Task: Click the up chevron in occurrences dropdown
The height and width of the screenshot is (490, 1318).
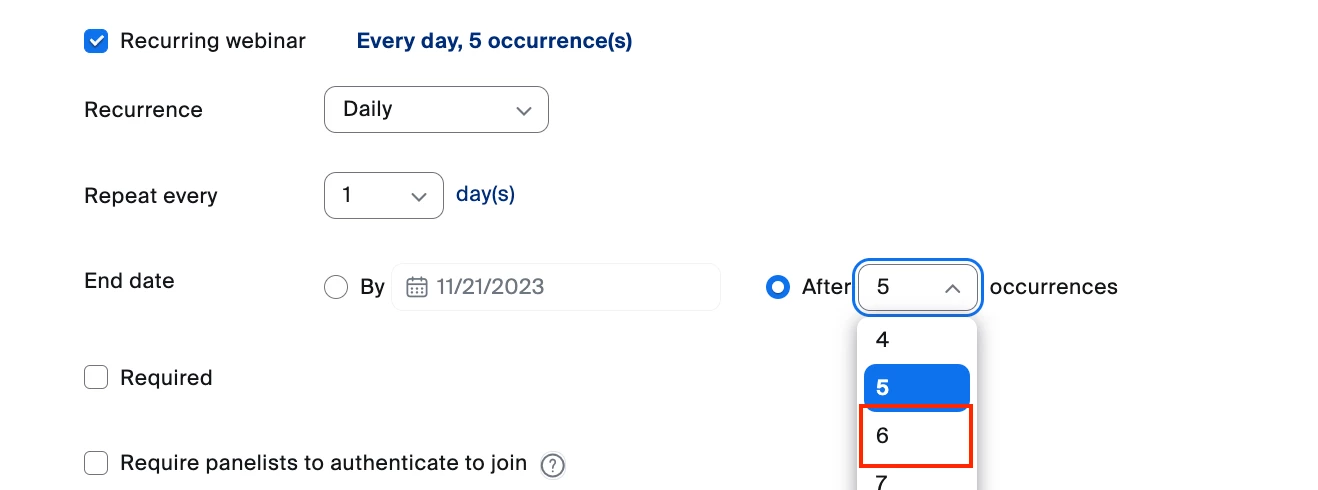Action: [953, 288]
